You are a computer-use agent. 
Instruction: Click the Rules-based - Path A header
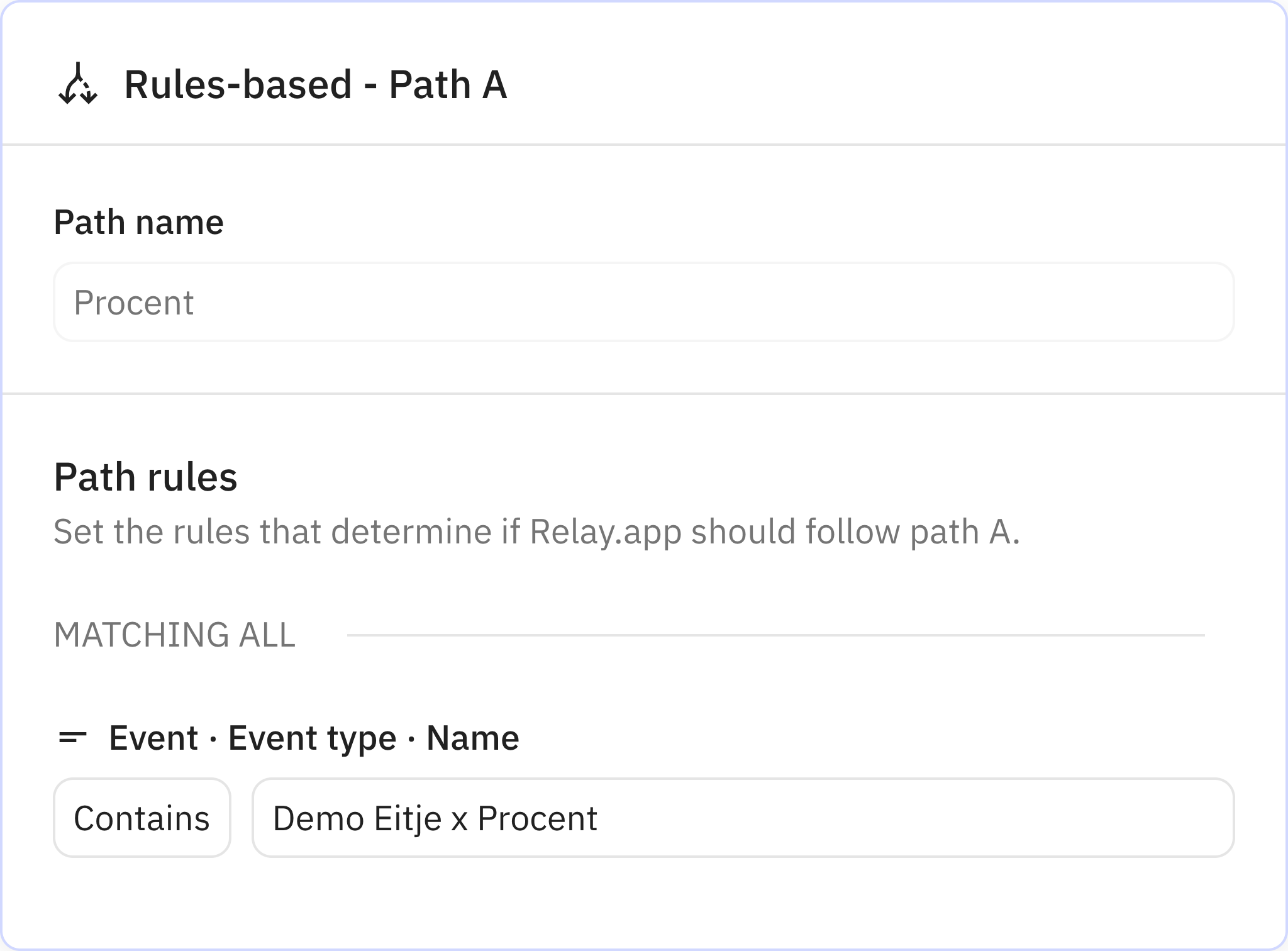click(314, 86)
